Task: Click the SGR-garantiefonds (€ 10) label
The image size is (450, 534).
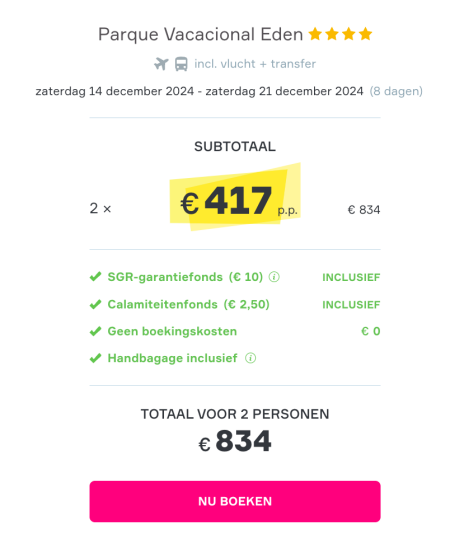Action: pyautogui.click(x=185, y=277)
